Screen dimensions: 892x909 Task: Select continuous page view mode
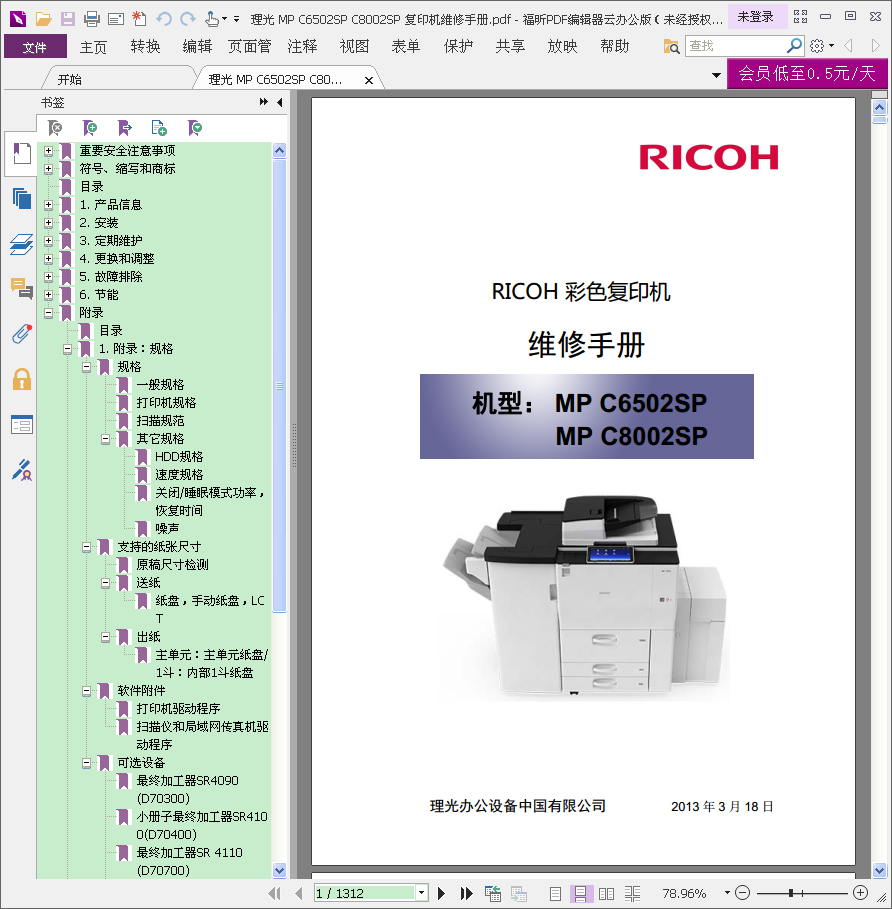click(580, 893)
